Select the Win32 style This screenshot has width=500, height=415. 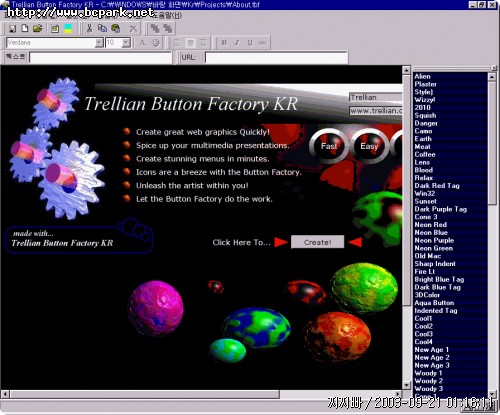pos(424,193)
